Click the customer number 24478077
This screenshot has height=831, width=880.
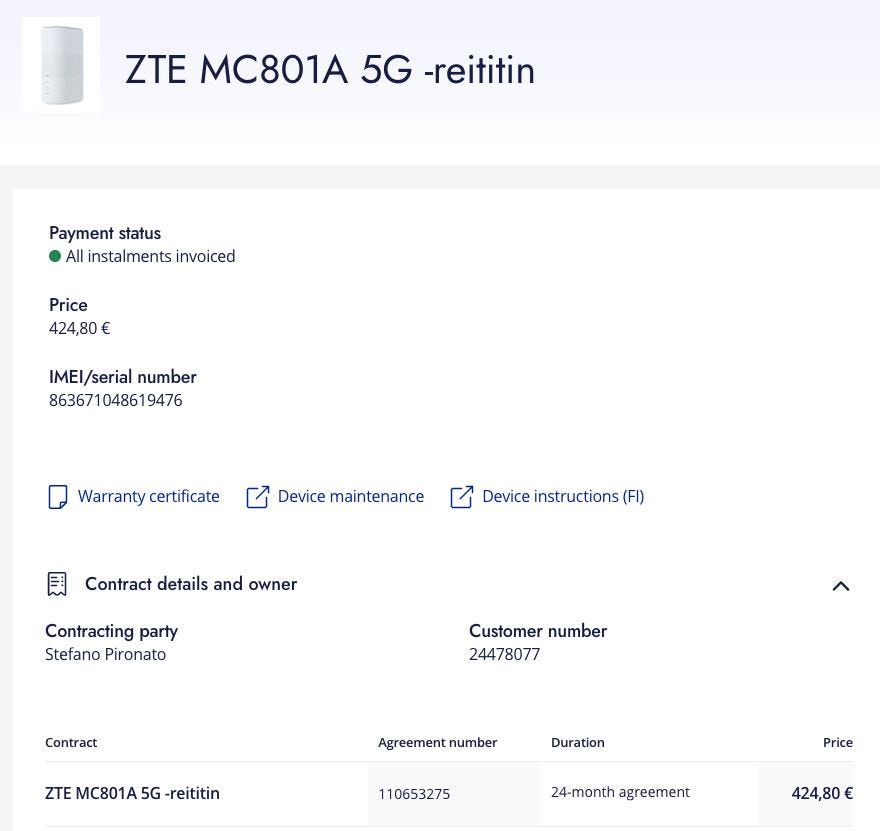click(504, 654)
